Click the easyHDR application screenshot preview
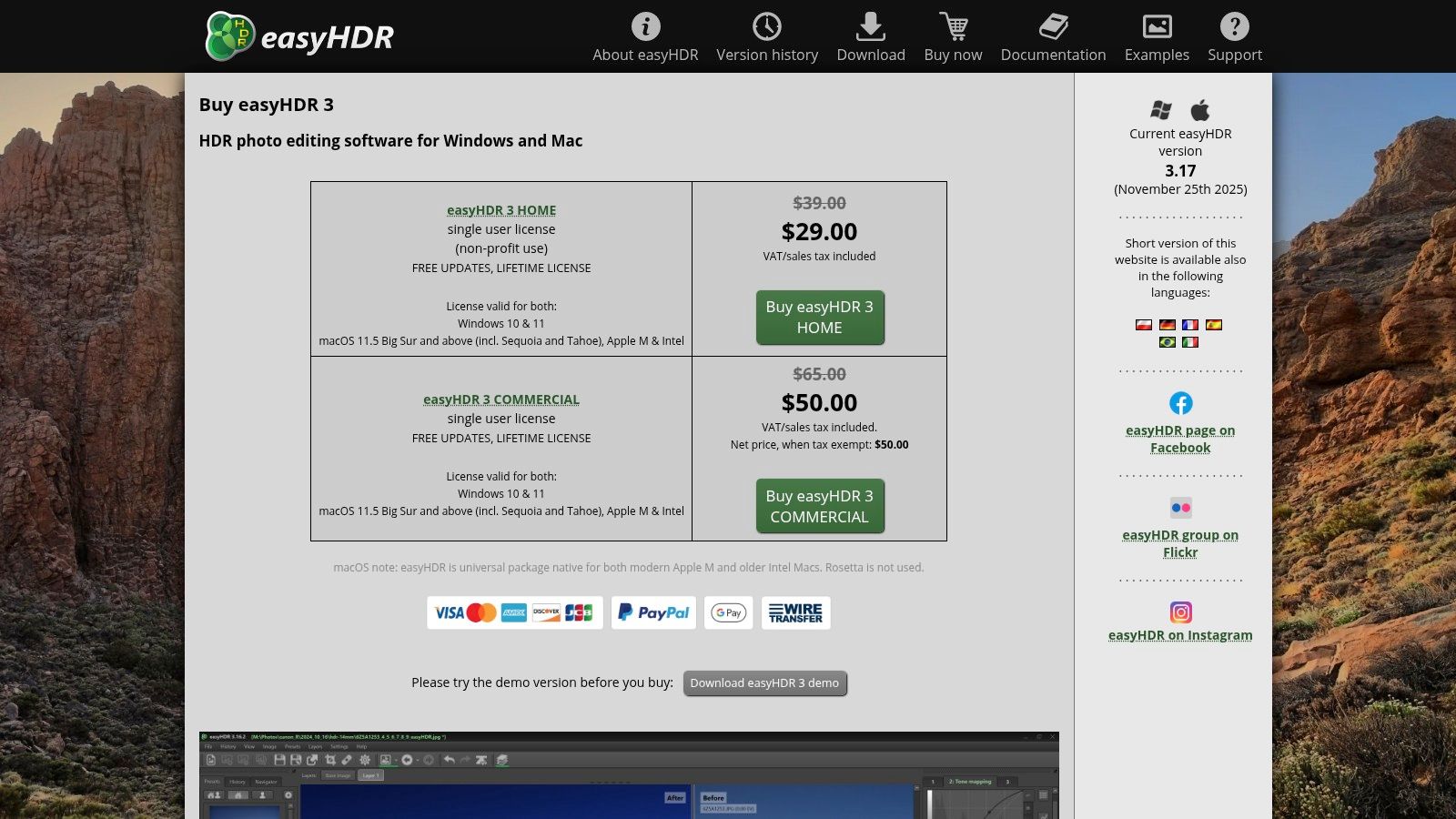 coord(631,773)
